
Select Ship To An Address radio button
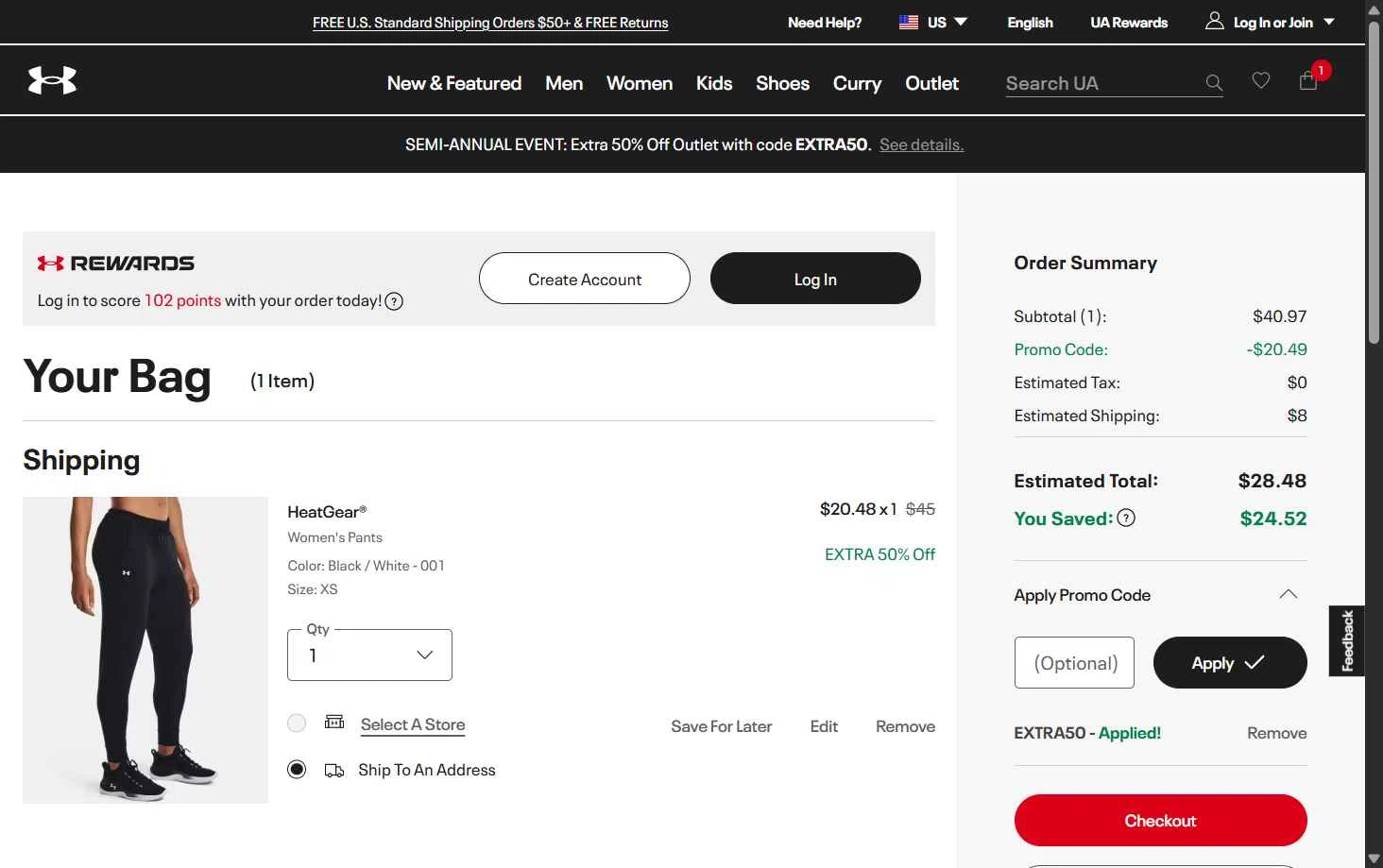[x=297, y=769]
